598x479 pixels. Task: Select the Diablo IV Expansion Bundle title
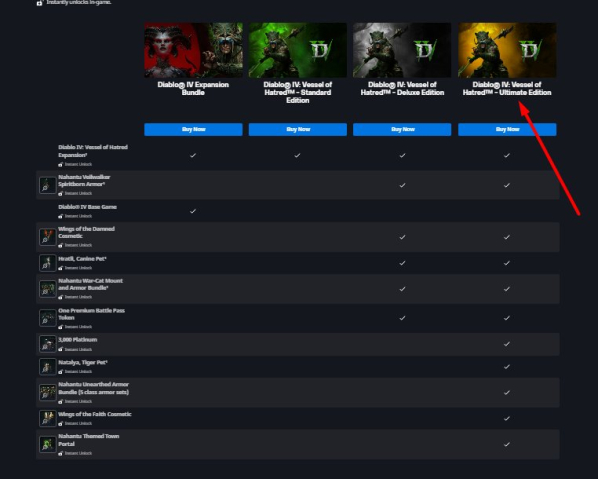193,88
